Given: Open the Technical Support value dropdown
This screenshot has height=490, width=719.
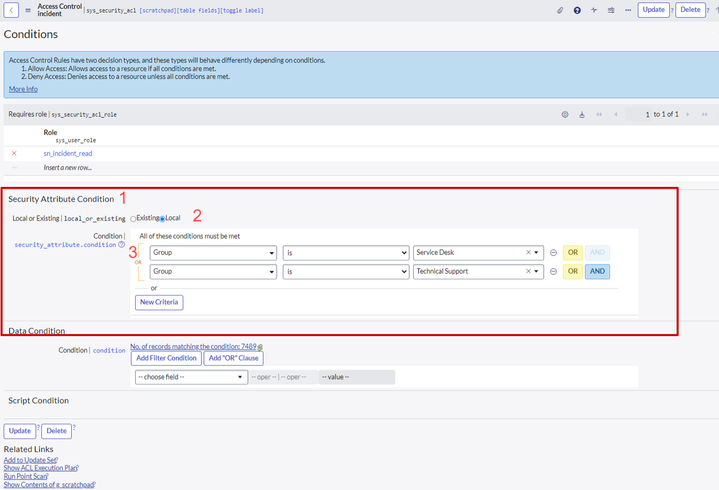Looking at the screenshot, I should click(539, 271).
